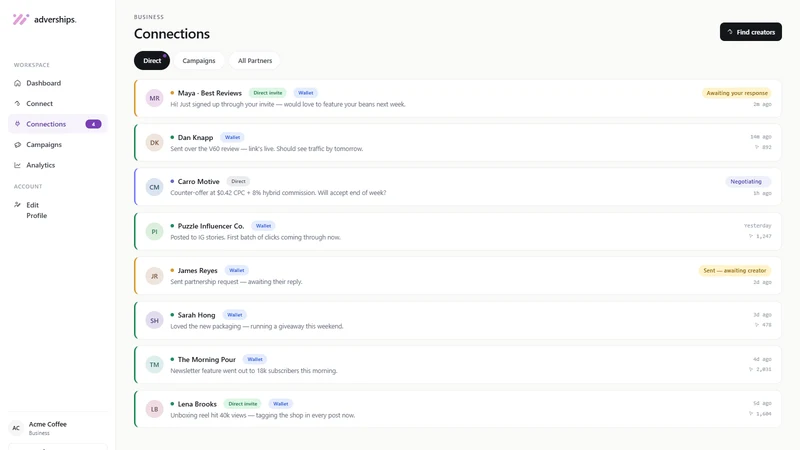Click the Awaiting your response badge
Image resolution: width=800 pixels, height=450 pixels.
tap(737, 93)
